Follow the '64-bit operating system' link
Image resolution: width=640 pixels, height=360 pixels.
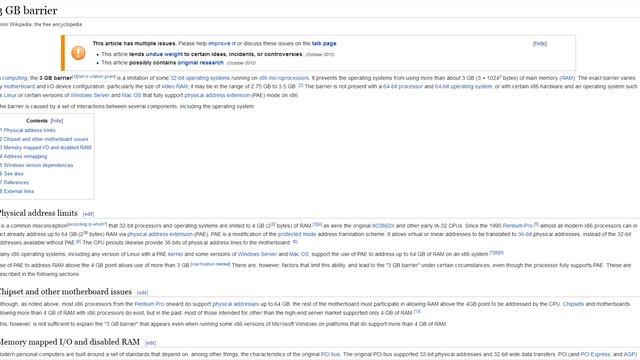pos(463,87)
